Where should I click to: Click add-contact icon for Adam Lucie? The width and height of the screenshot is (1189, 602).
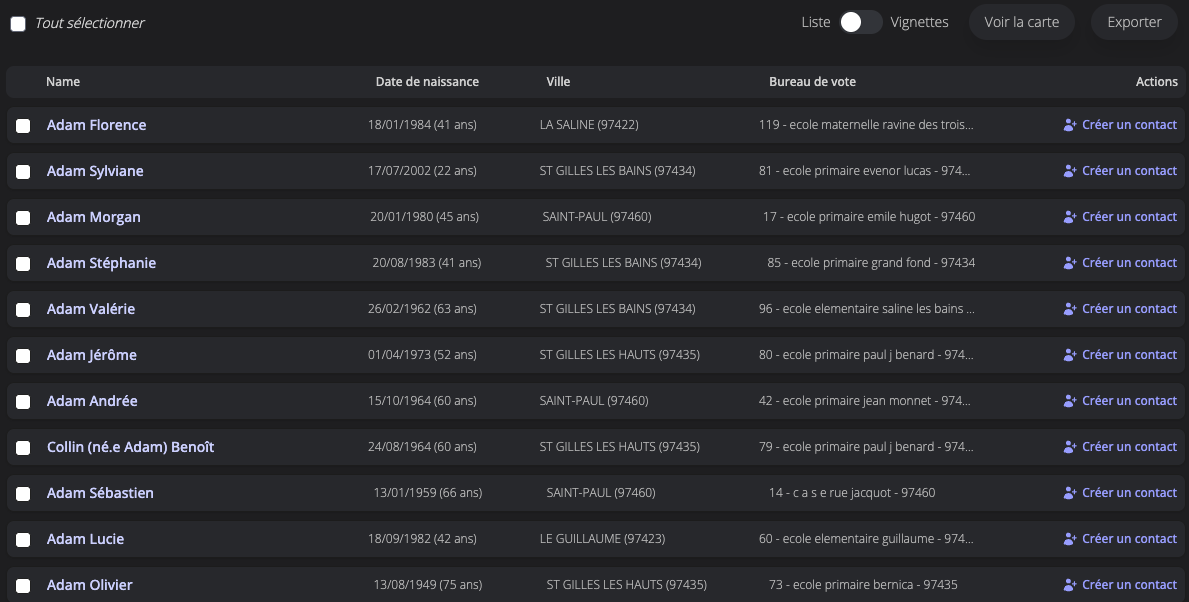[1069, 539]
